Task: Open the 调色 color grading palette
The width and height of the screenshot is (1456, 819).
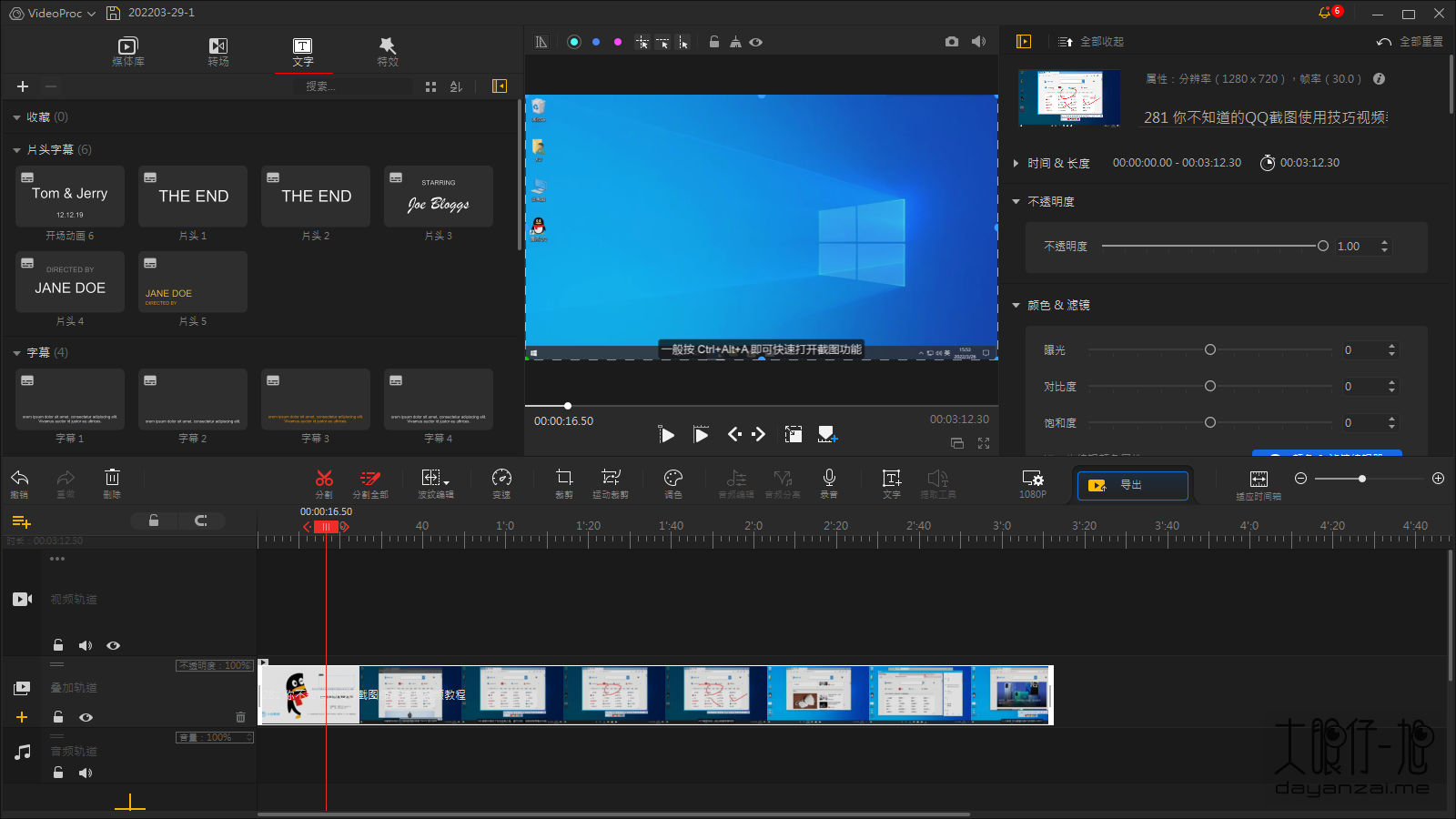Action: tap(673, 483)
